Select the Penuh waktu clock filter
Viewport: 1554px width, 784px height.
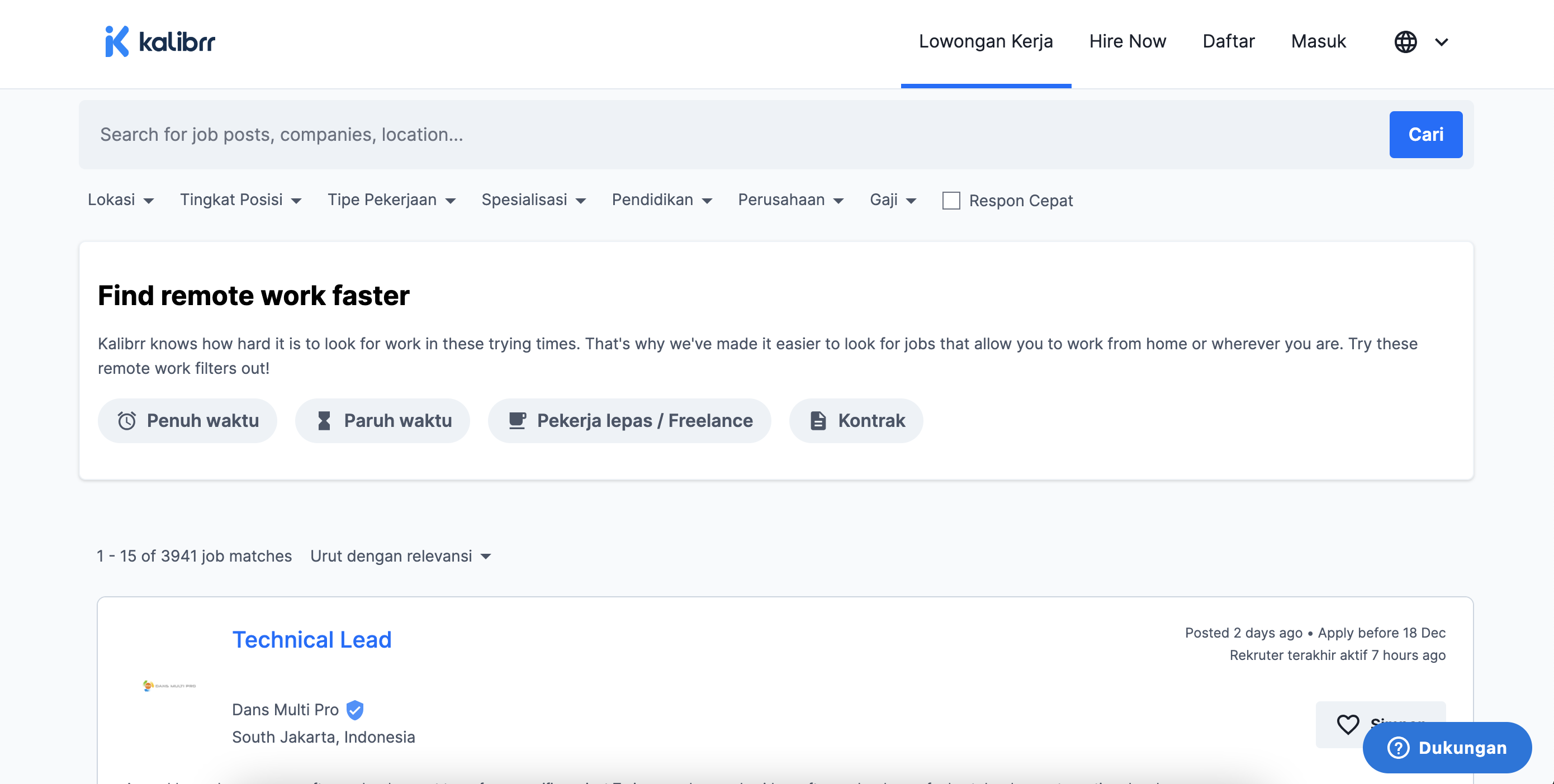(187, 420)
